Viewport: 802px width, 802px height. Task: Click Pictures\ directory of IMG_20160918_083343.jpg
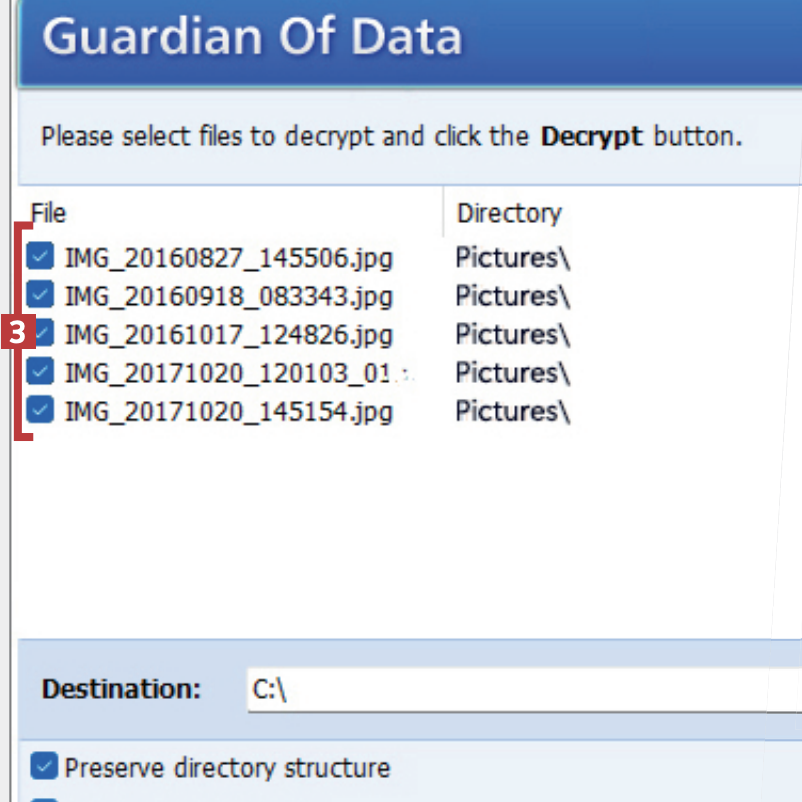[512, 297]
